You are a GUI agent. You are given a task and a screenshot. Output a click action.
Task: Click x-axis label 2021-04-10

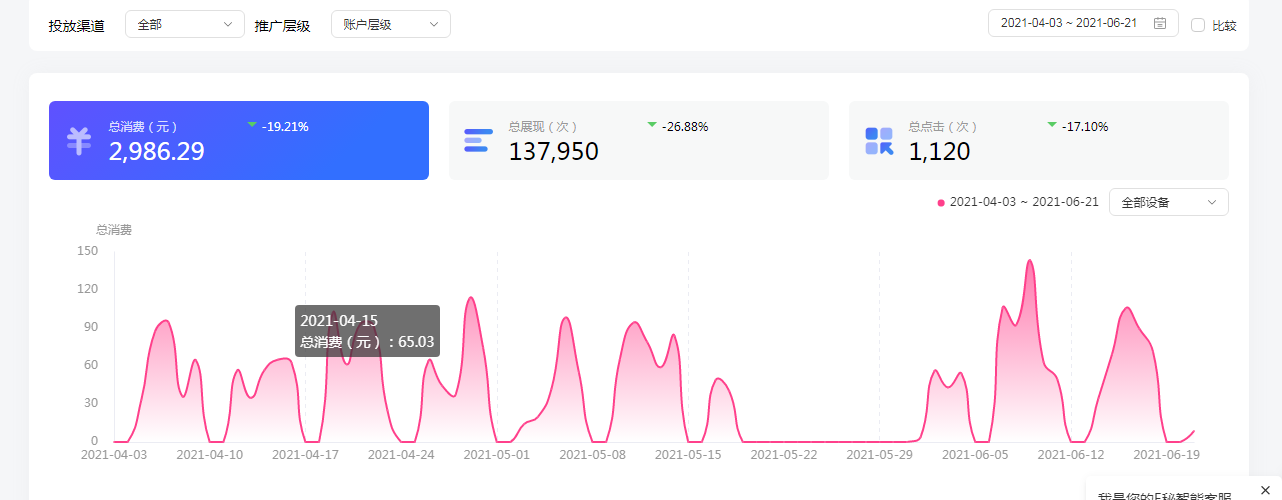(x=209, y=454)
